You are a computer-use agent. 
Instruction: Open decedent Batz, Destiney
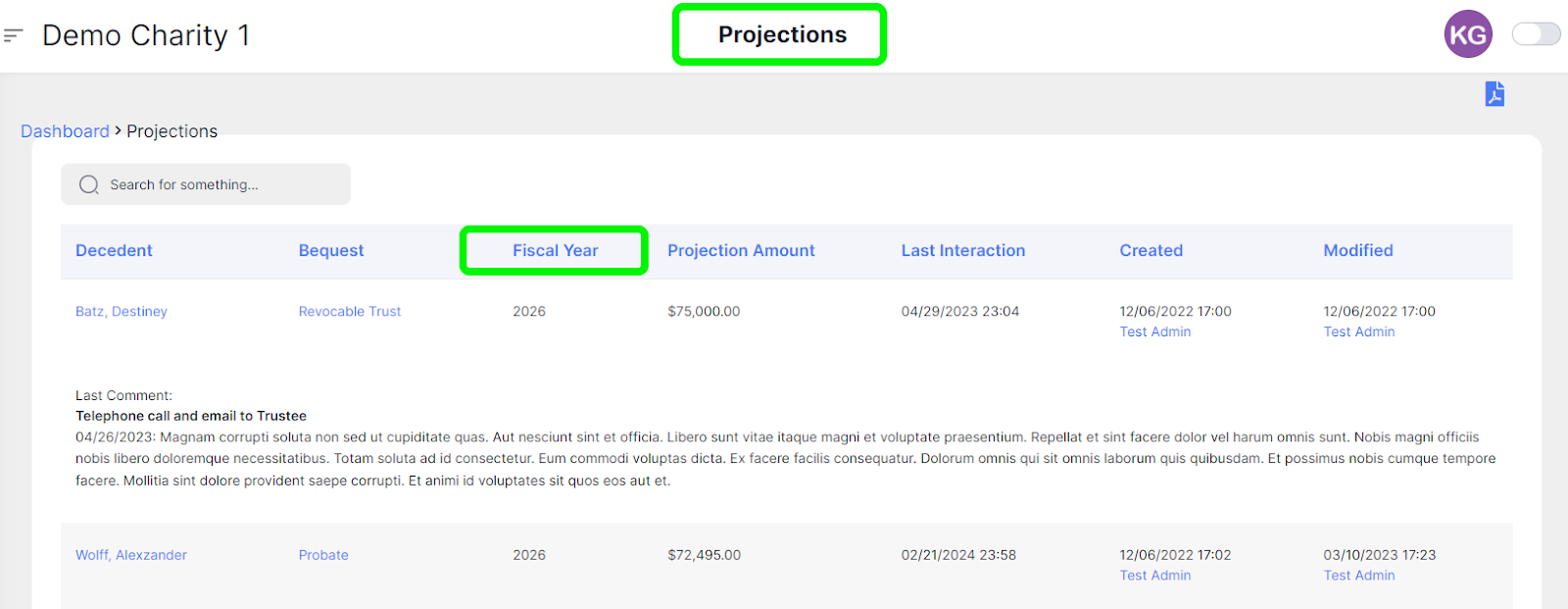(x=122, y=311)
